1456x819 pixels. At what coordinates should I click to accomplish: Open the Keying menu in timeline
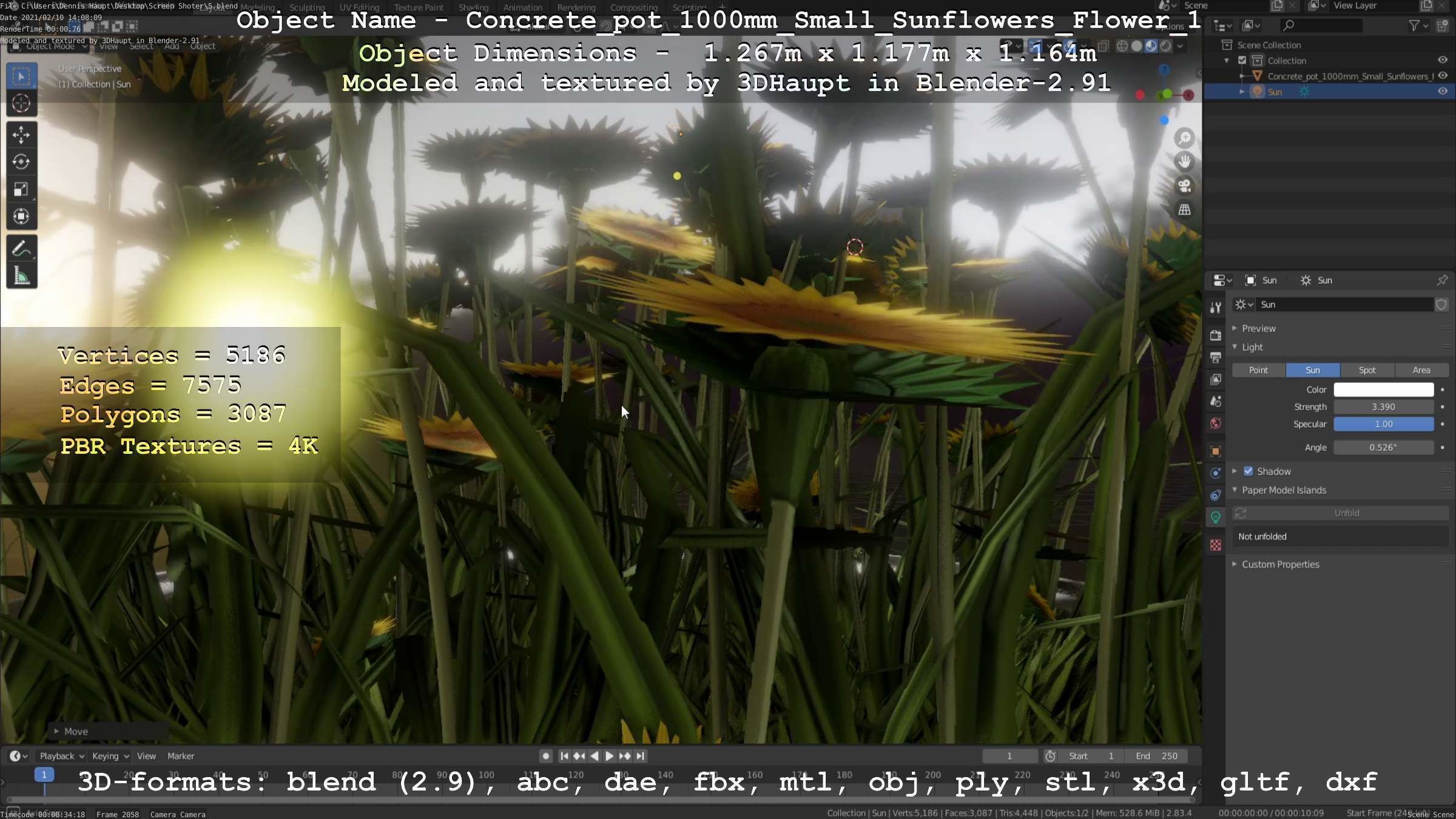110,756
